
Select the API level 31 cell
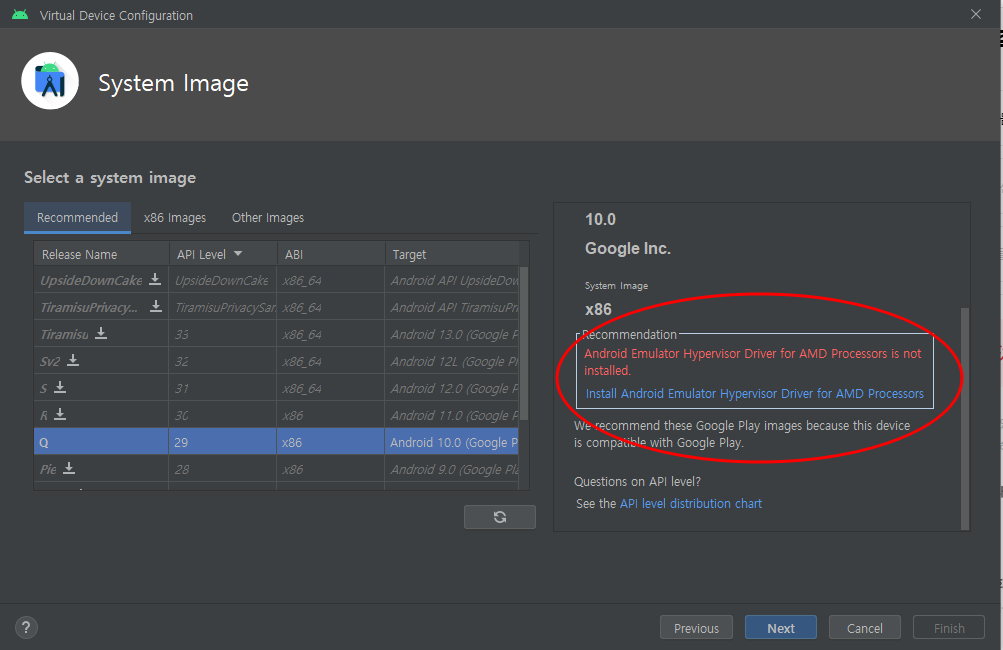(223, 388)
